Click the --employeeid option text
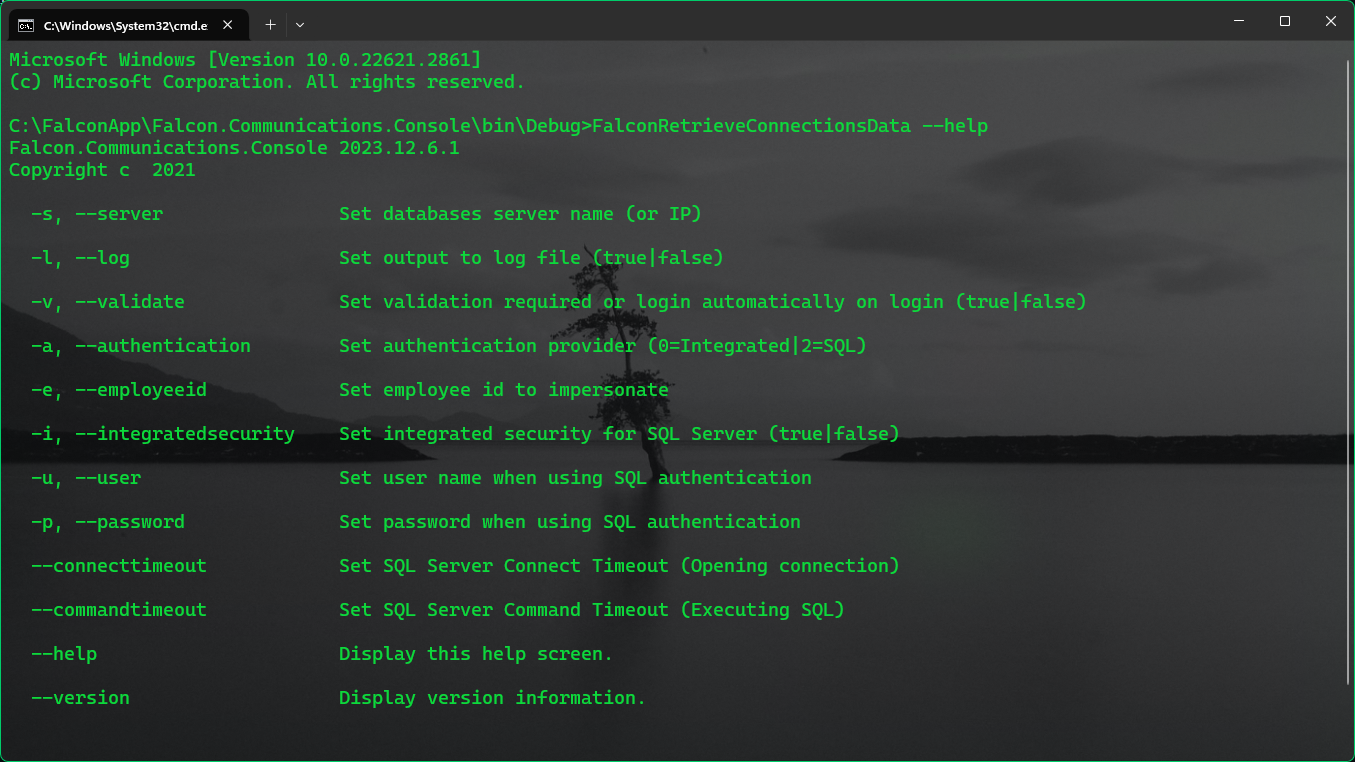The image size is (1355, 762). [x=141, y=390]
